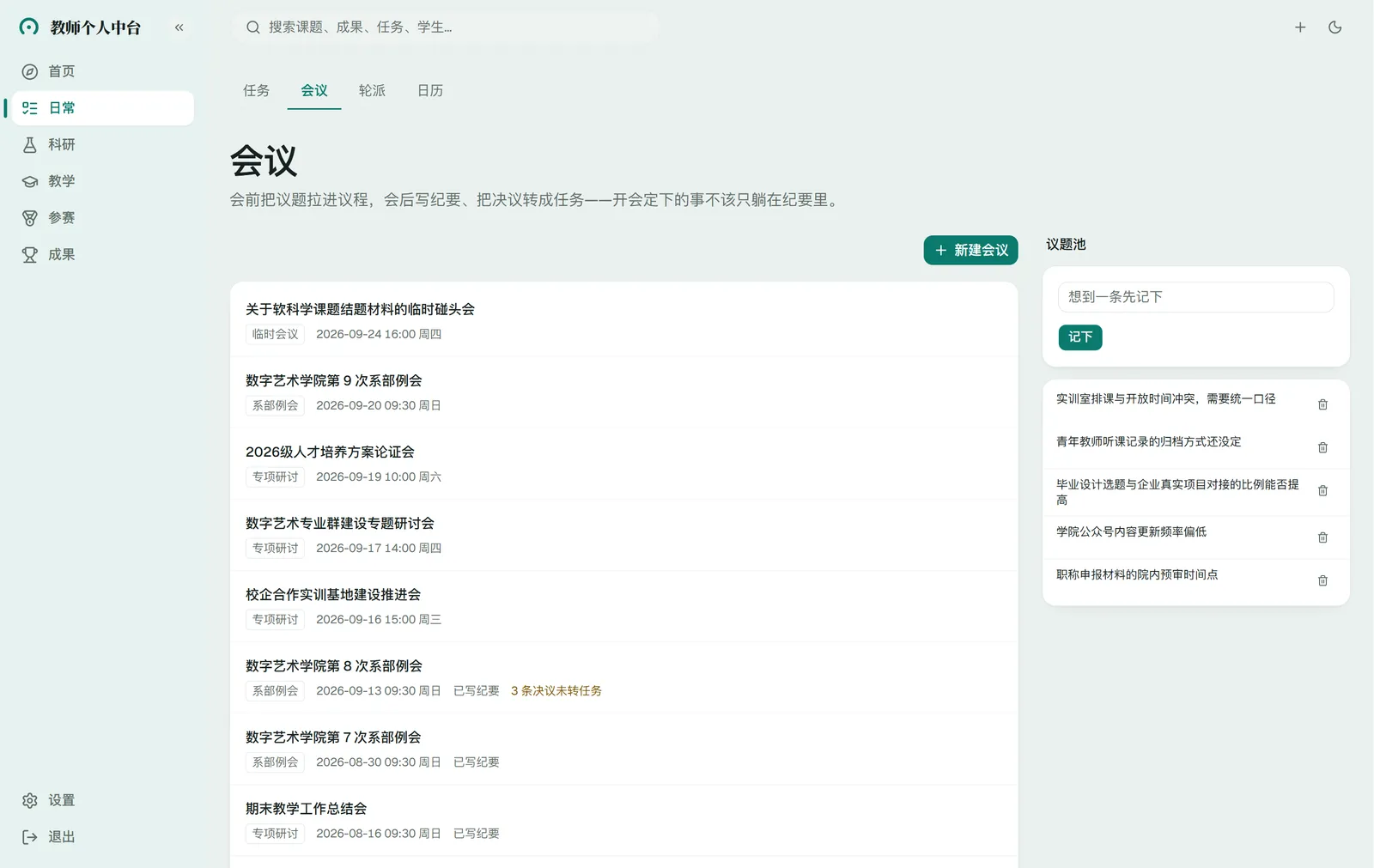The image size is (1374, 868).
Task: Click date 2026-09-24 16:00 周四
Action: pyautogui.click(x=379, y=334)
